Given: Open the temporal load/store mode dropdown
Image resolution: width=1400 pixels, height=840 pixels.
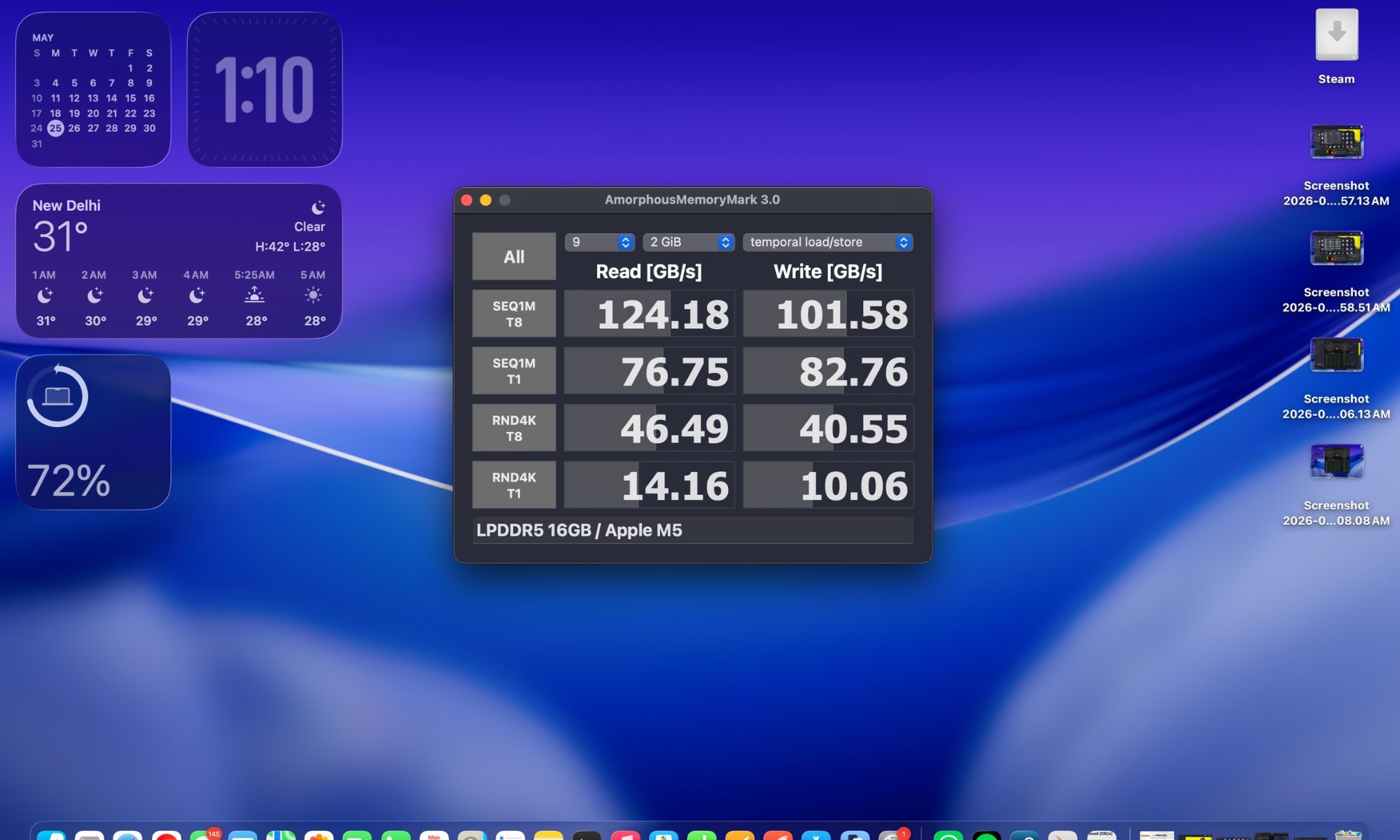Looking at the screenshot, I should (x=827, y=242).
